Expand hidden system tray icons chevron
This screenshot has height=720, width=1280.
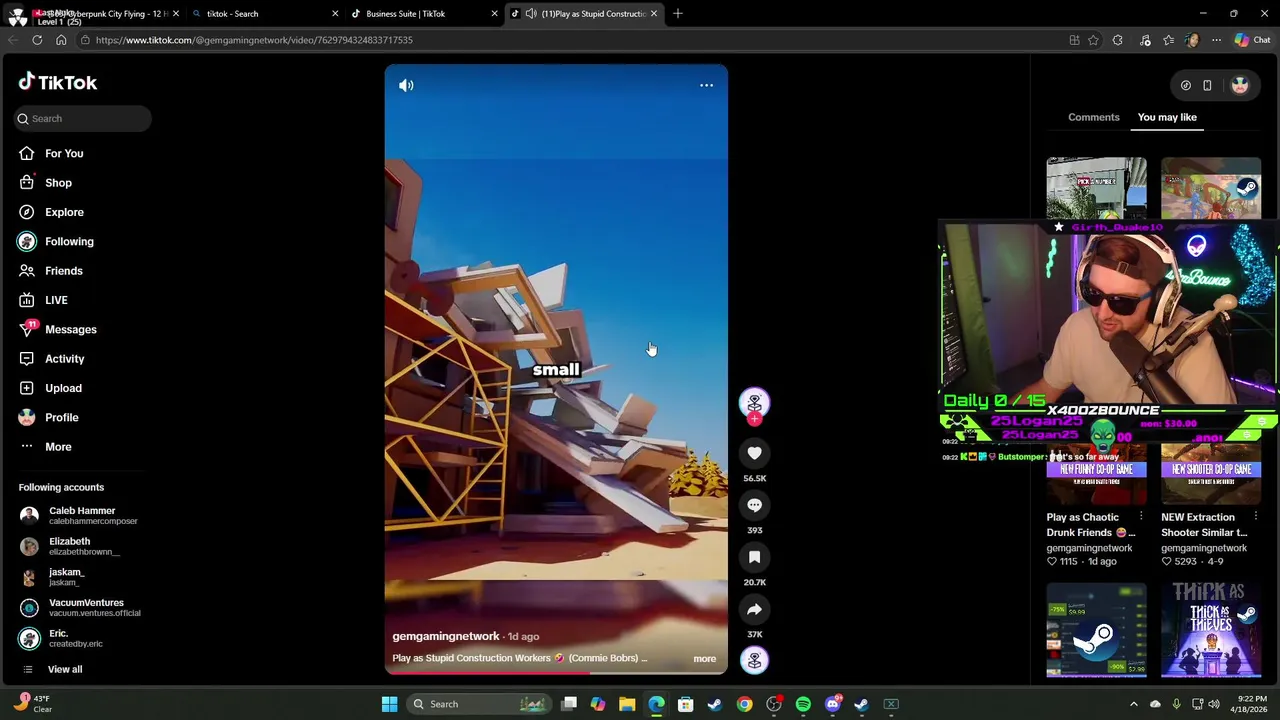coord(1133,704)
